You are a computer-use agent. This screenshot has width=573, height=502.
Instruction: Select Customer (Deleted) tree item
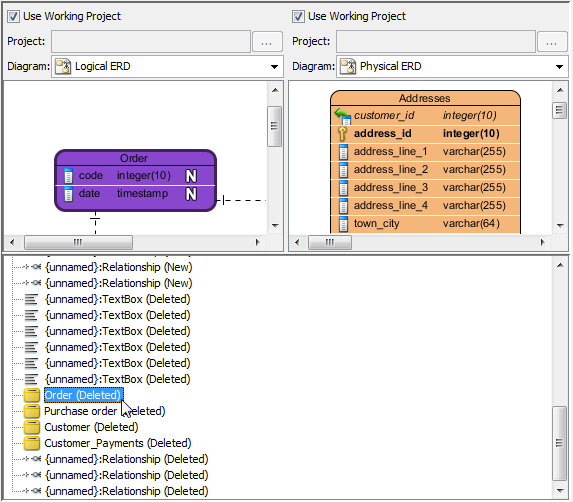coord(91,427)
